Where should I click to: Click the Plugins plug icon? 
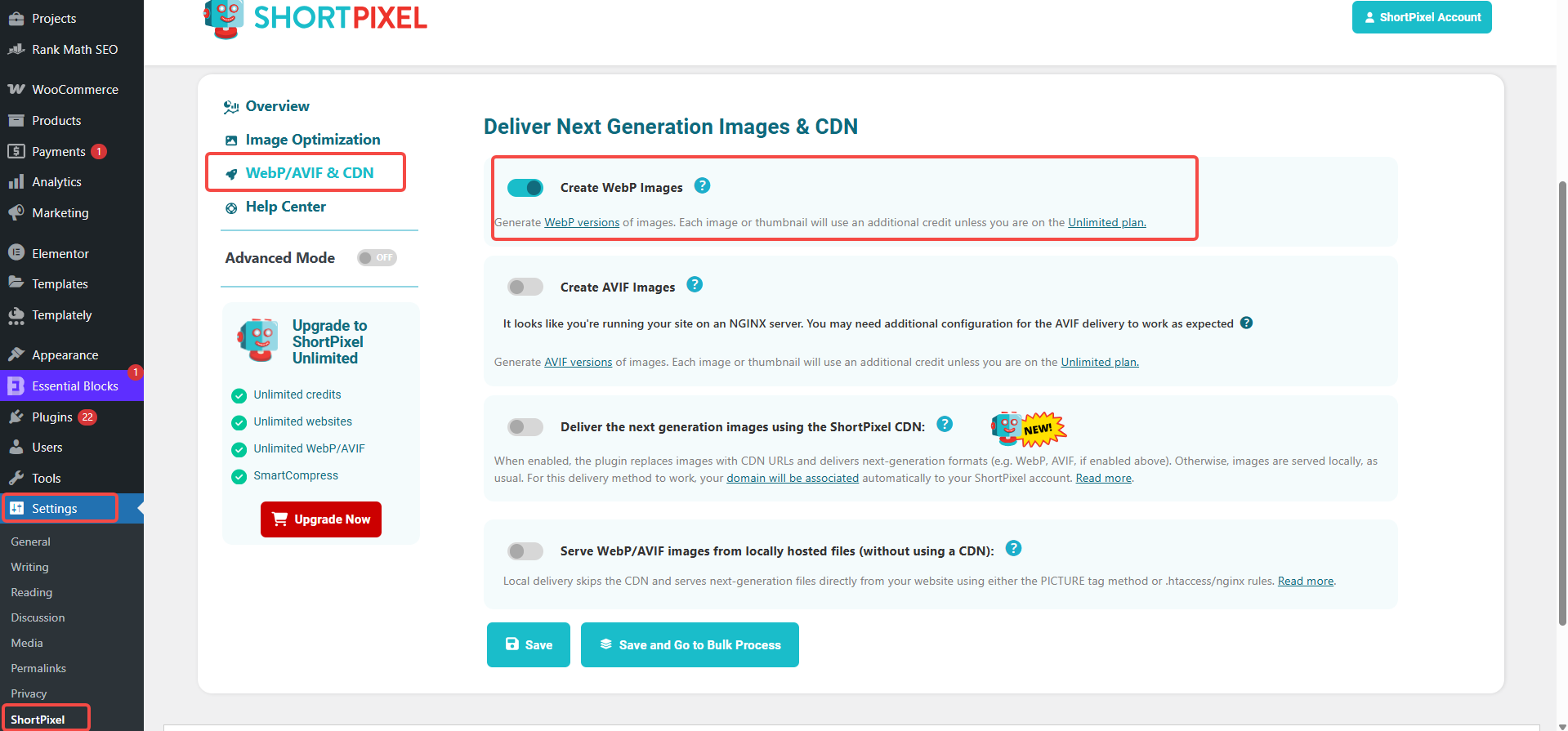coord(16,417)
